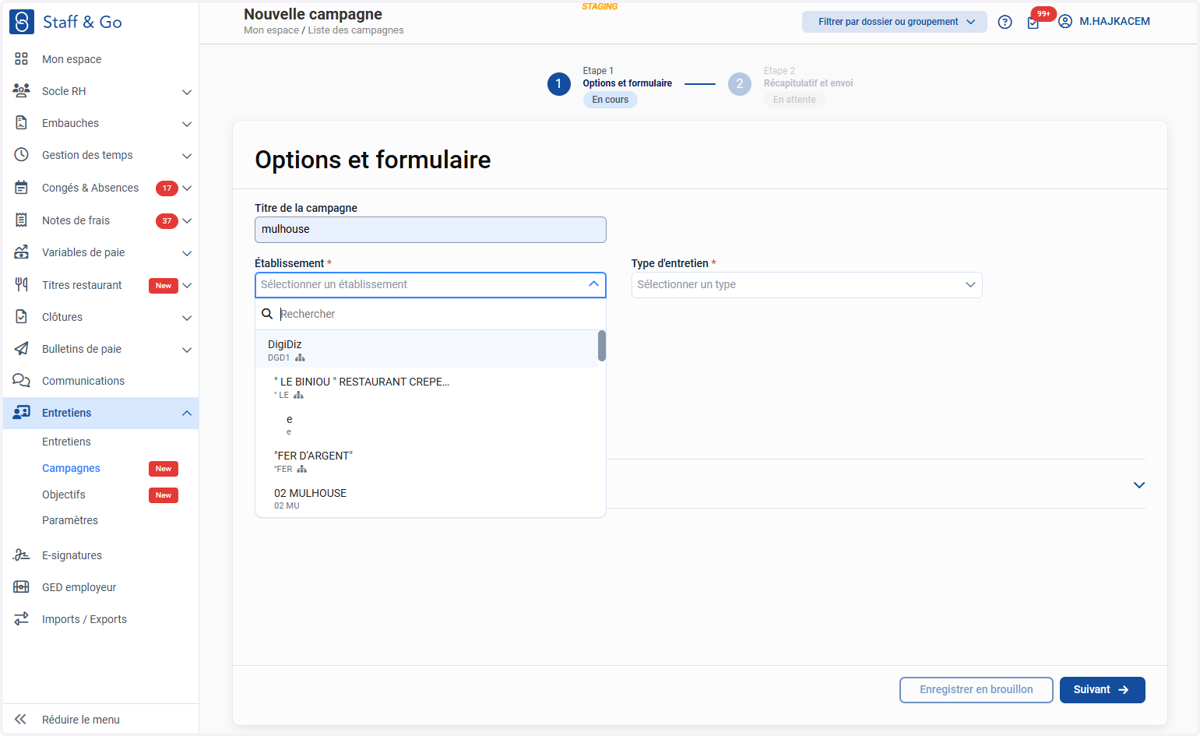Expand the Socle RH menu chevron
The height and width of the screenshot is (736, 1200).
[186, 92]
